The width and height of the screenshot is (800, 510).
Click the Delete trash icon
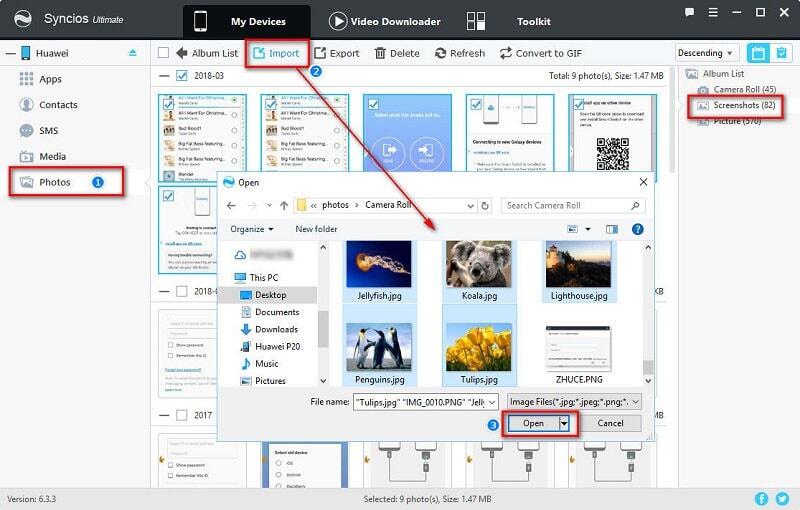click(381, 53)
